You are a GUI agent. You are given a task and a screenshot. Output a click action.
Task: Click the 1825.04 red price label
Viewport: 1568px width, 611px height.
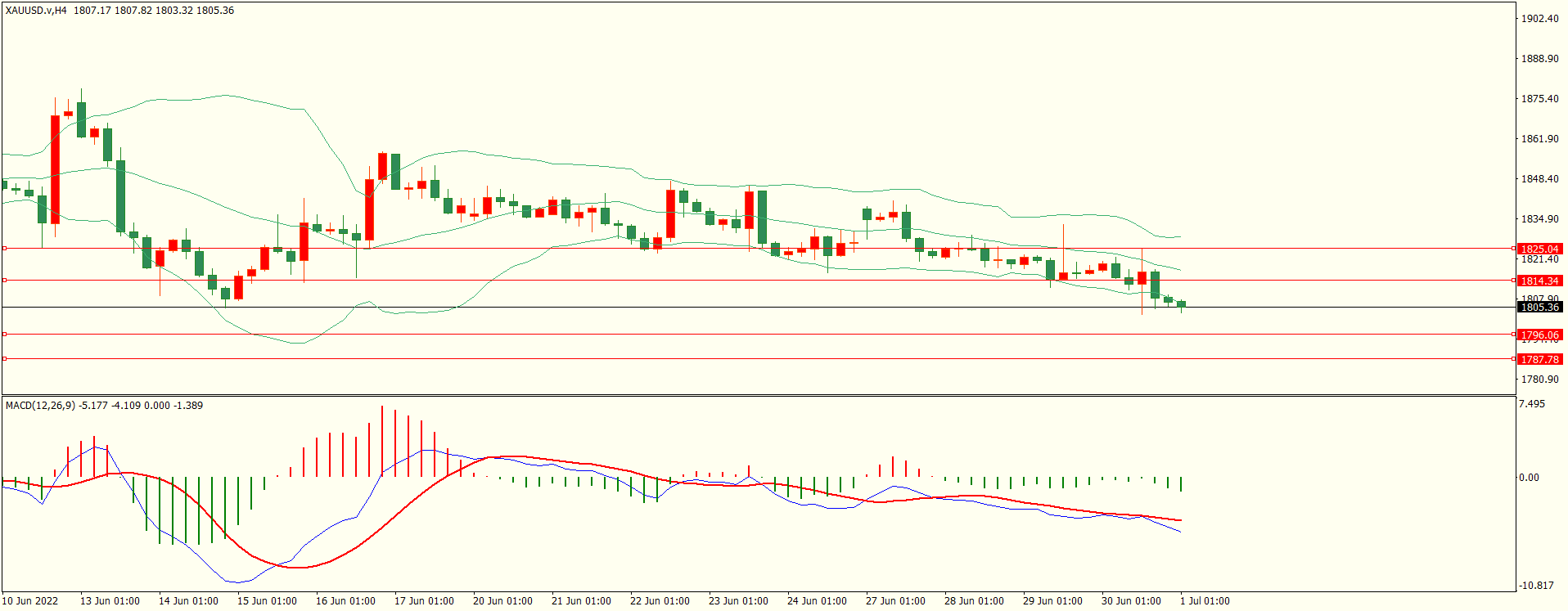click(x=1539, y=249)
